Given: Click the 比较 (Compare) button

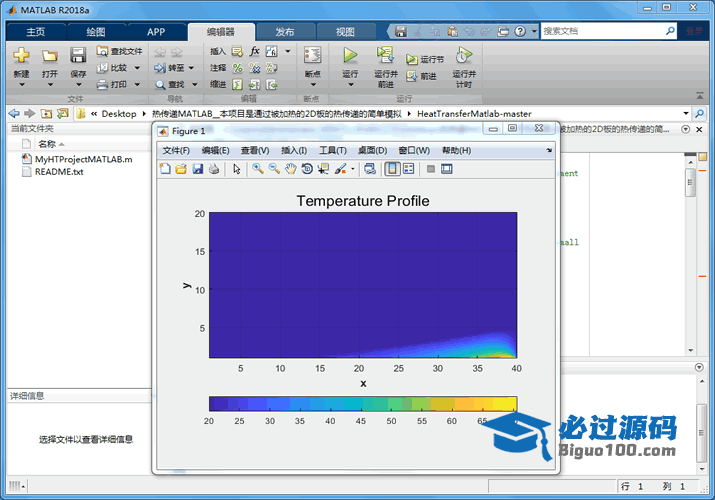Looking at the screenshot, I should click(x=119, y=68).
